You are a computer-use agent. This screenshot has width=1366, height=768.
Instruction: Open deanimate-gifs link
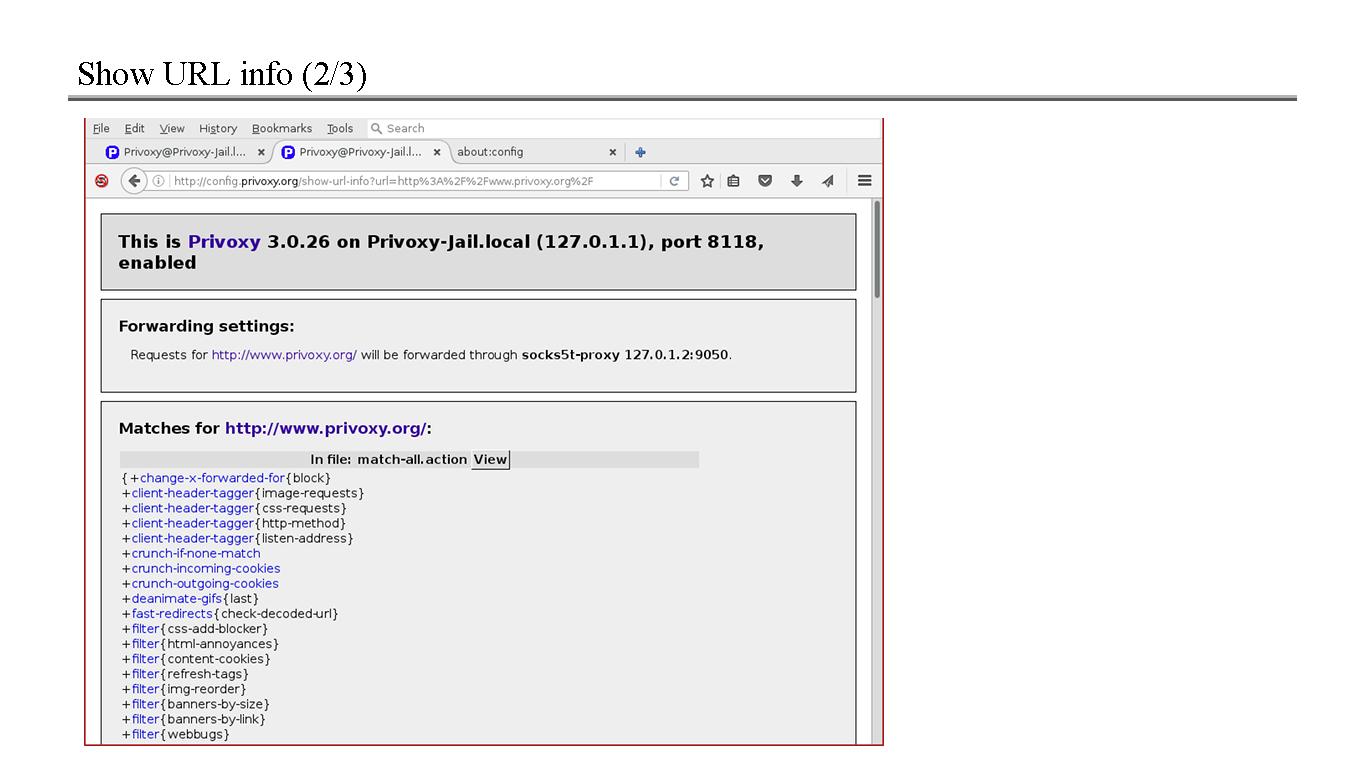pos(177,598)
